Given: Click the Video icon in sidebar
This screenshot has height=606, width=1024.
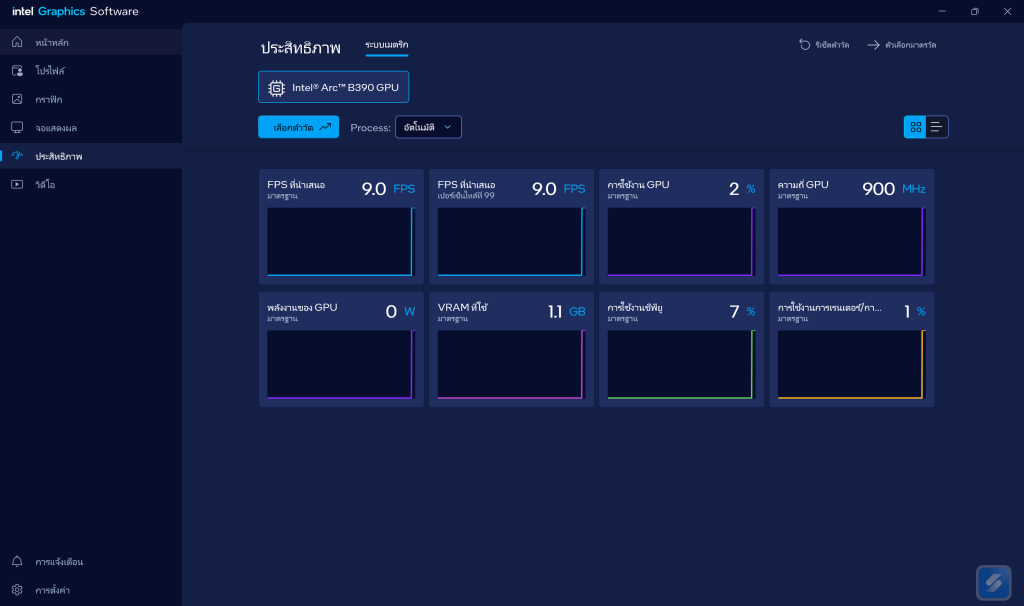Looking at the screenshot, I should [17, 184].
